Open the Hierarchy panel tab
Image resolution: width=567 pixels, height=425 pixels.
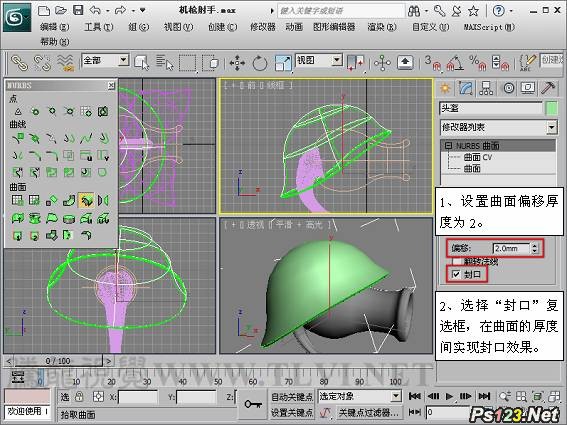click(486, 88)
